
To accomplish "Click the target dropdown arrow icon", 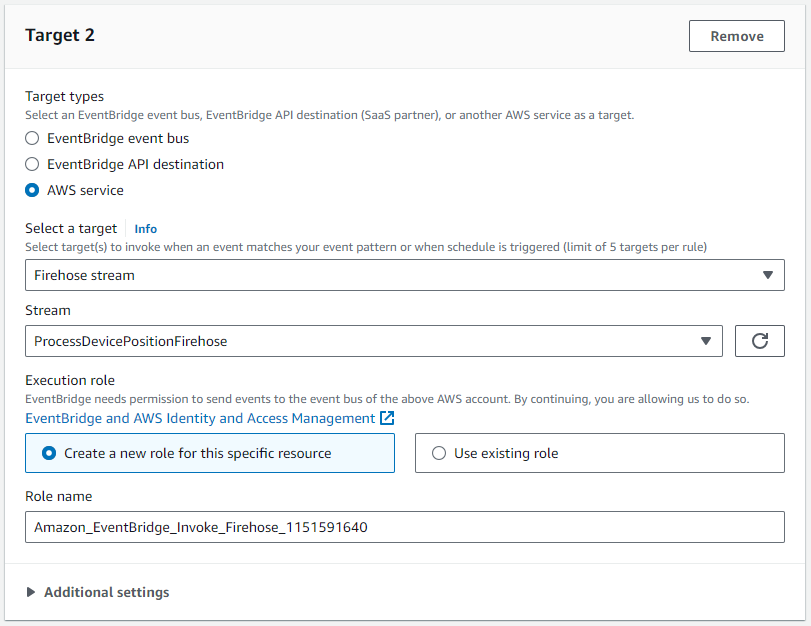I will (x=767, y=275).
